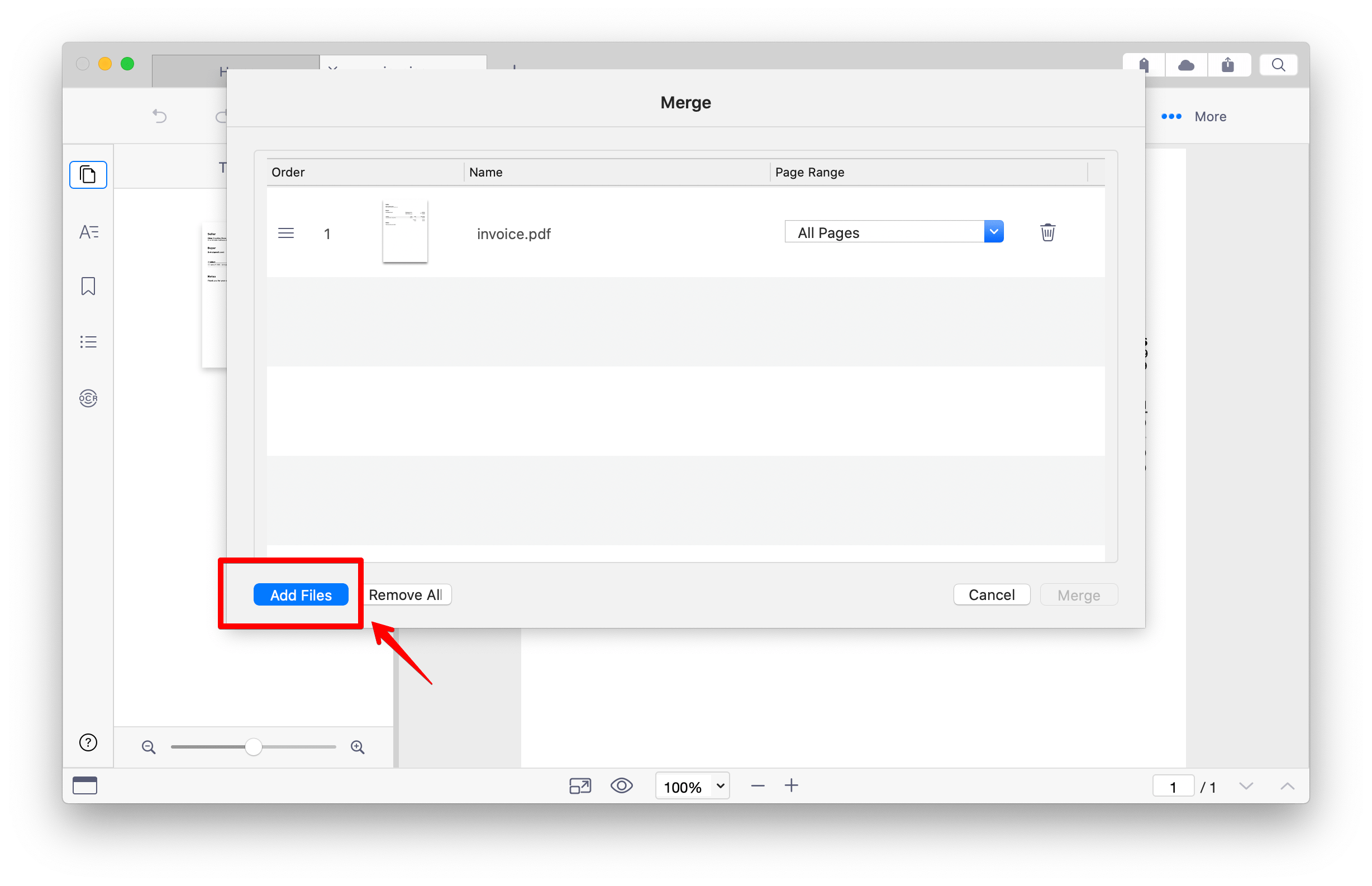Open the Share options
This screenshot has width=1372, height=886.
coord(1230,64)
